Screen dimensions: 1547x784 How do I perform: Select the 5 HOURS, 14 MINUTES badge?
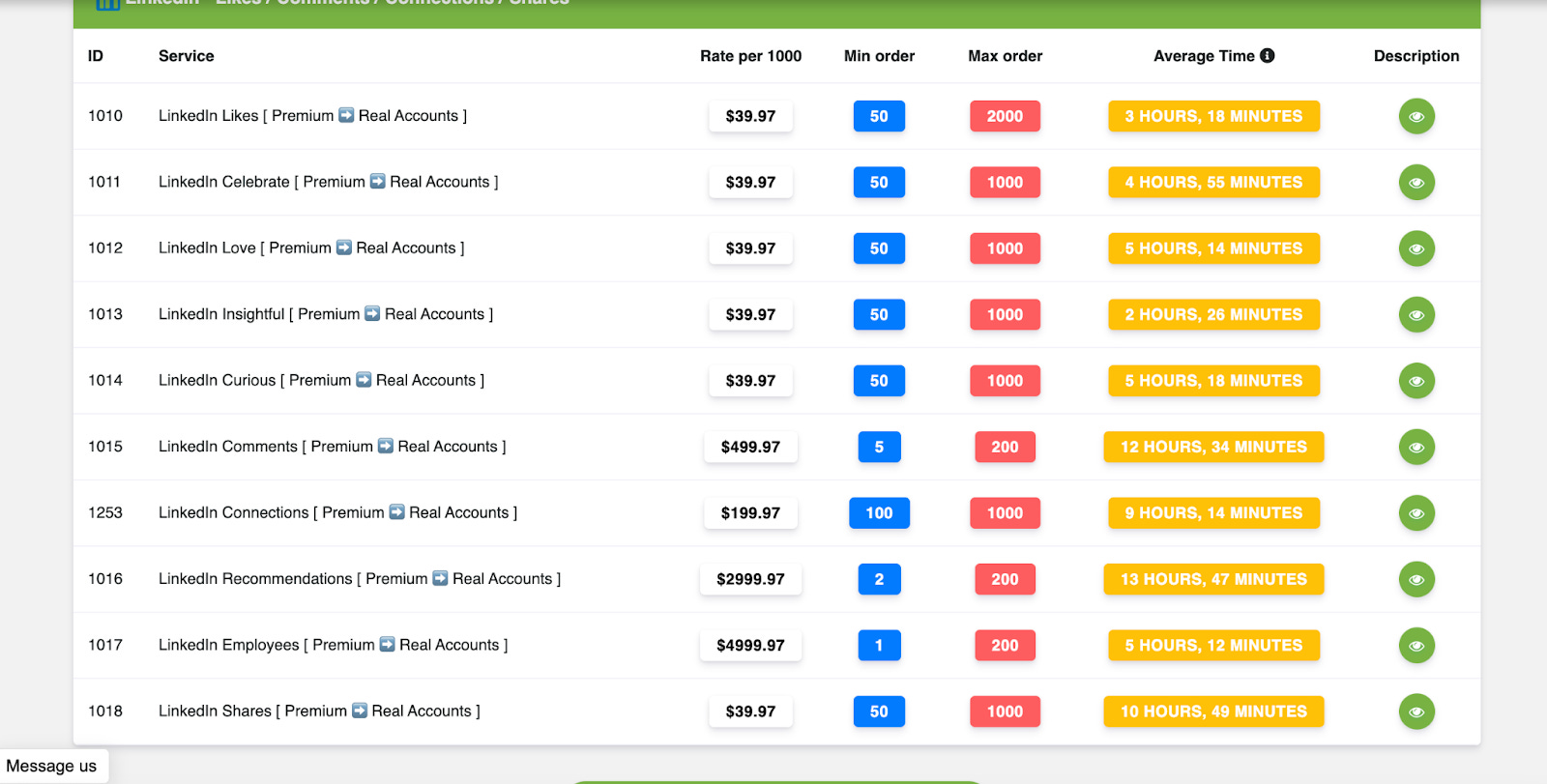tap(1213, 248)
